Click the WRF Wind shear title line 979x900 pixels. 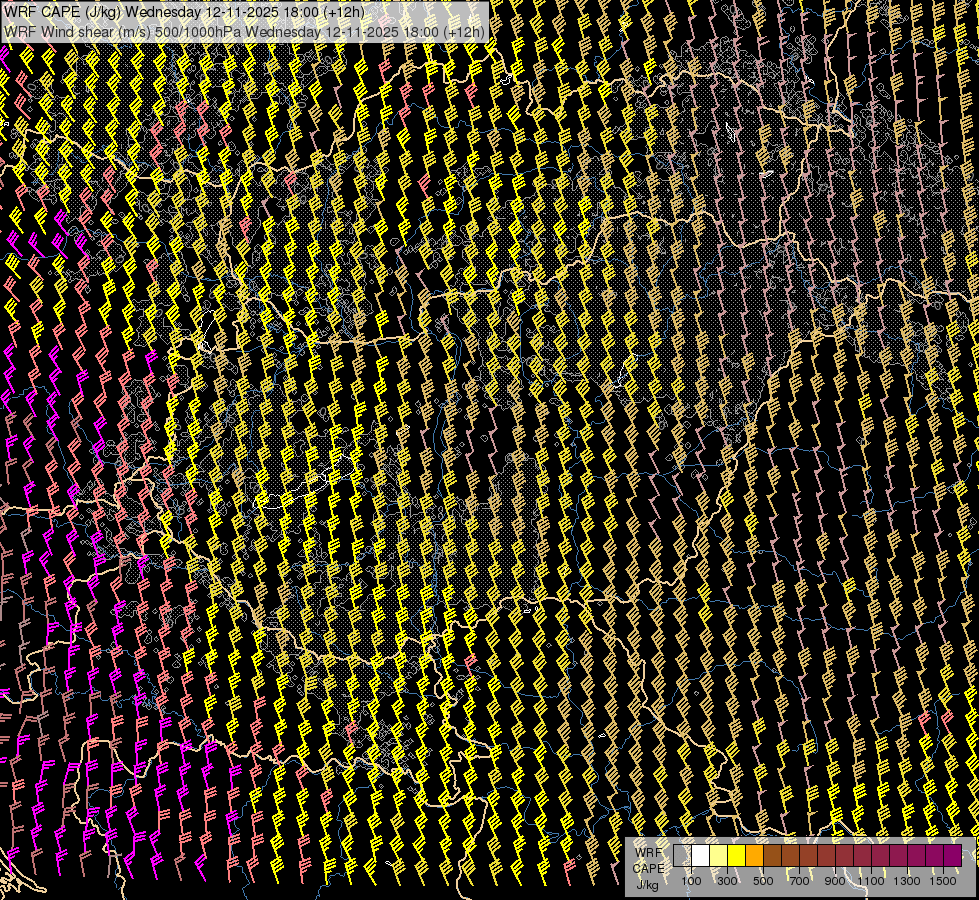[244, 32]
